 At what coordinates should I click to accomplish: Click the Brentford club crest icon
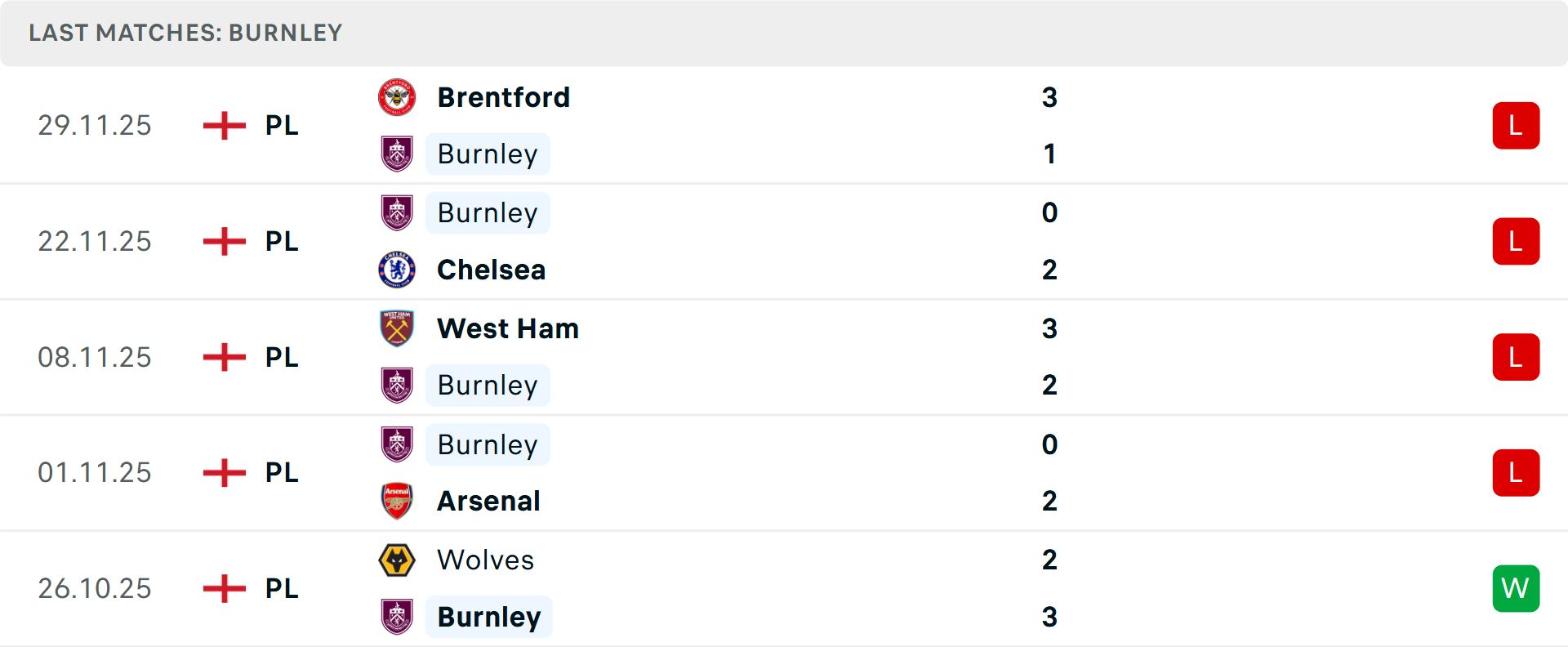397,97
